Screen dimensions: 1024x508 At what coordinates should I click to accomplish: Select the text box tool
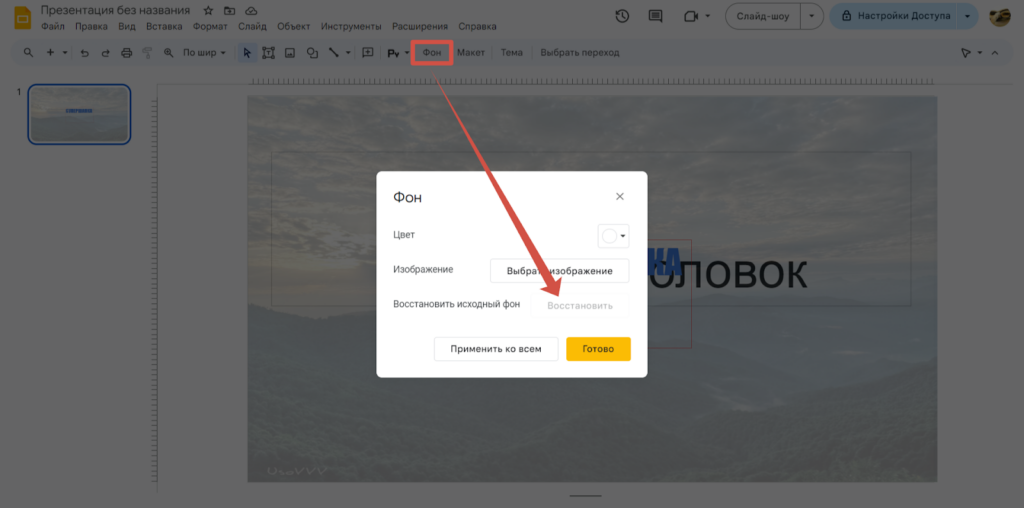pos(268,53)
